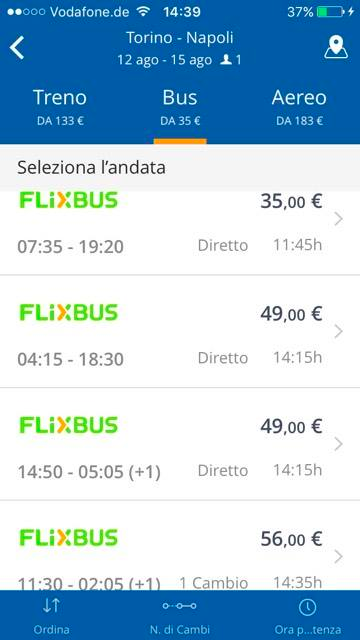
Task: Tap the Torino - Napoli route title
Action: coord(180,38)
